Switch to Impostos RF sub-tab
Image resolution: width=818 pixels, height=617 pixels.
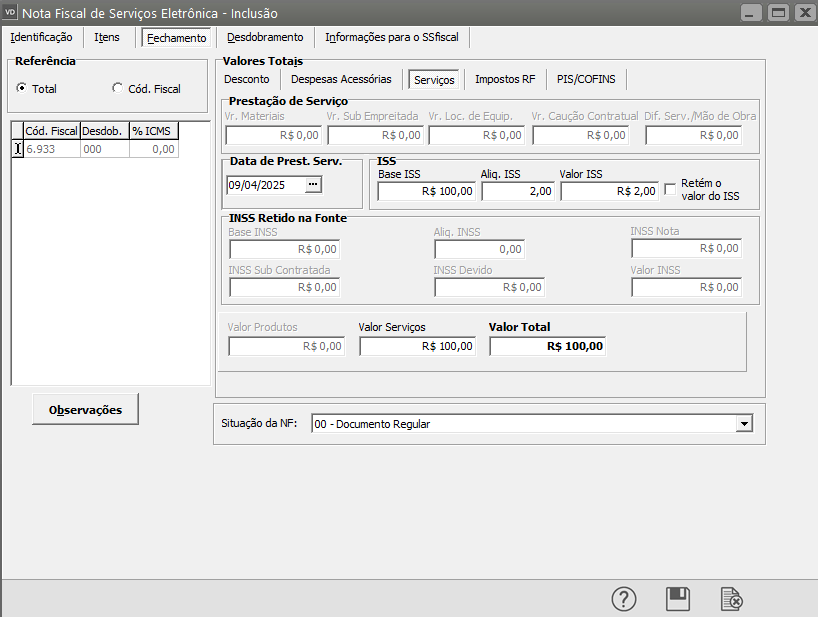(505, 79)
